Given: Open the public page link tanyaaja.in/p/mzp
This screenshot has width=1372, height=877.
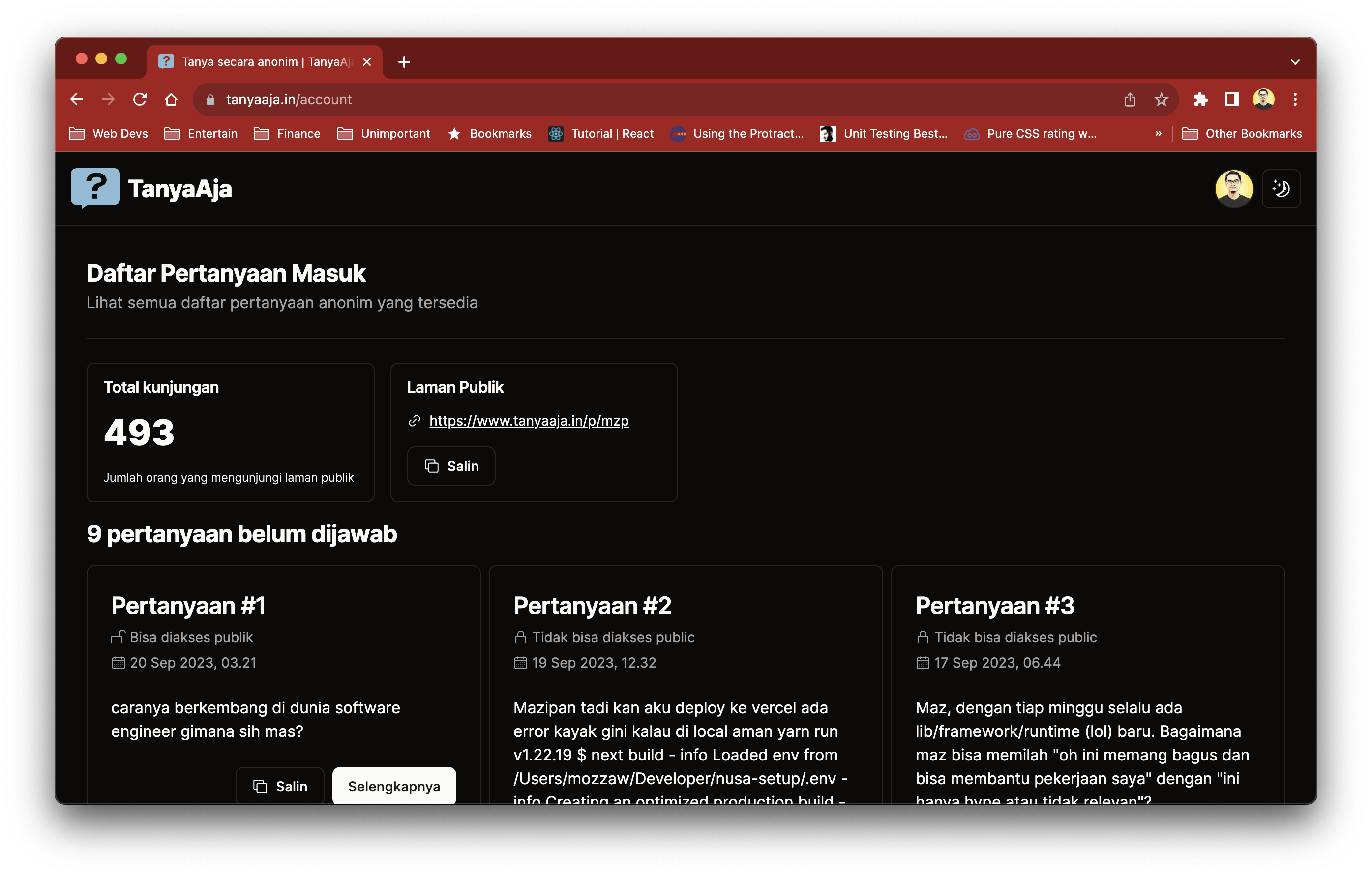Looking at the screenshot, I should 529,421.
